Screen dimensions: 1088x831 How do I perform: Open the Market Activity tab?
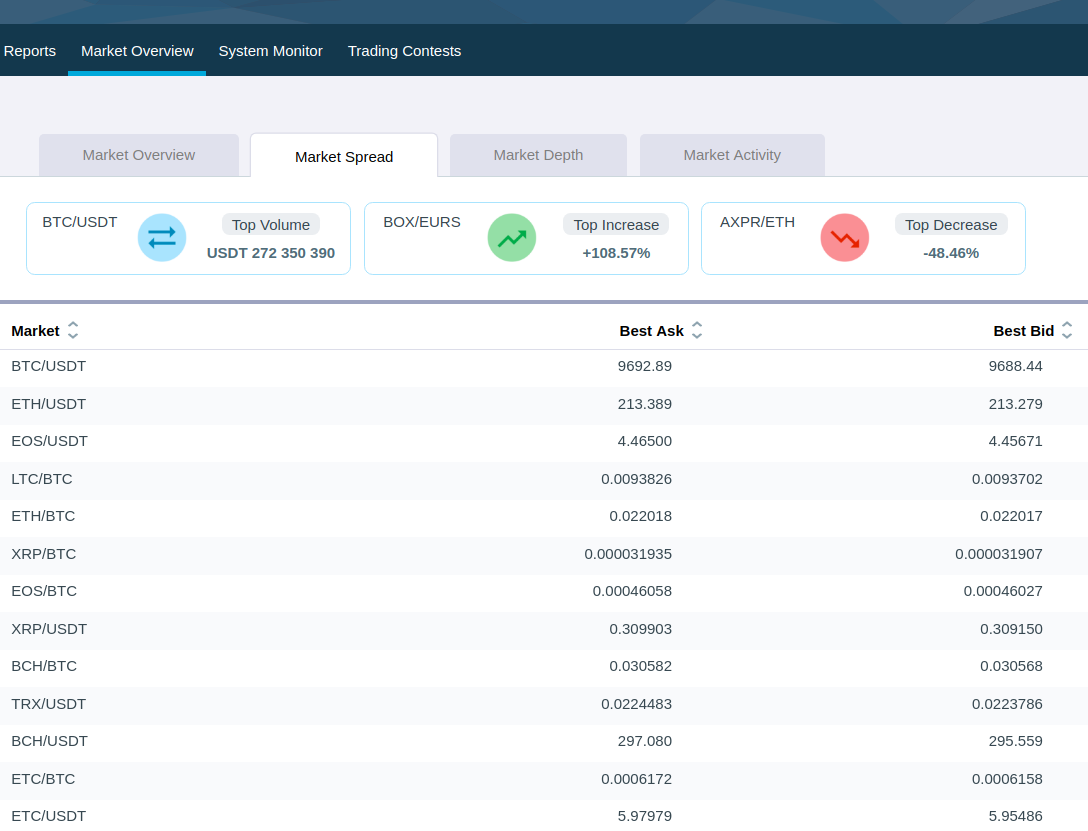coord(732,155)
